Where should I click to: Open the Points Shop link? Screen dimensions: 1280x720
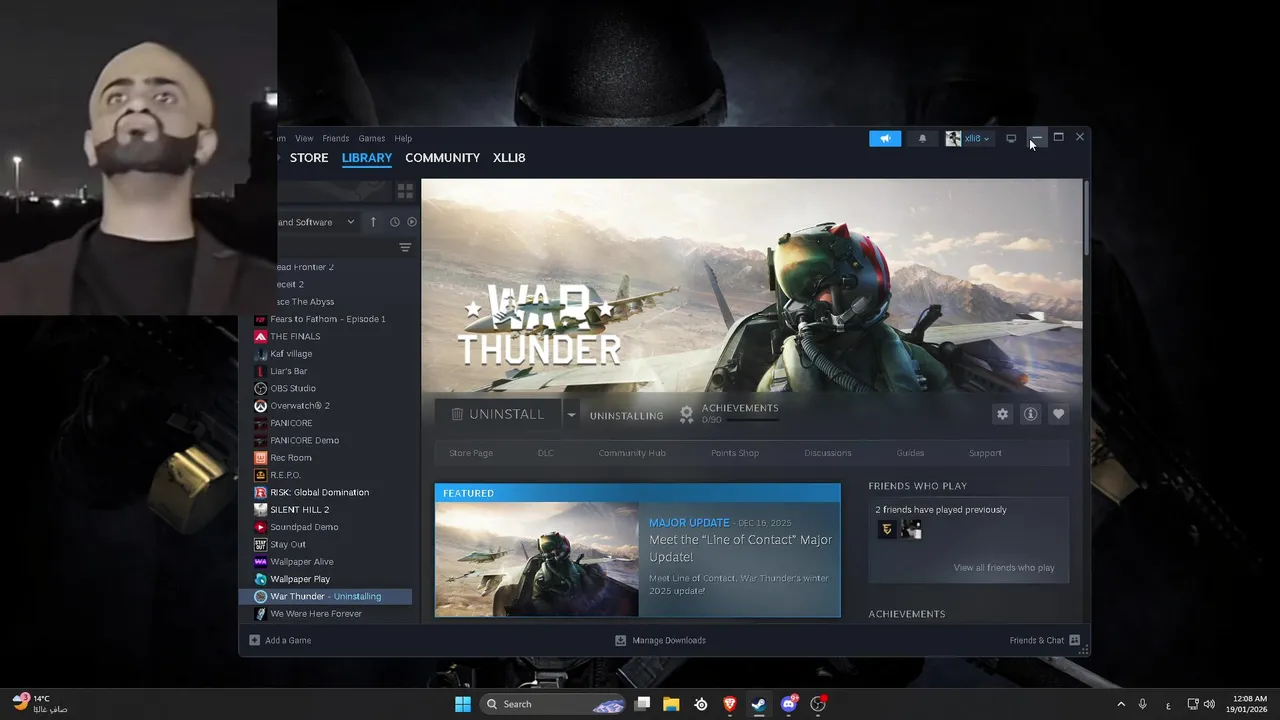[735, 453]
